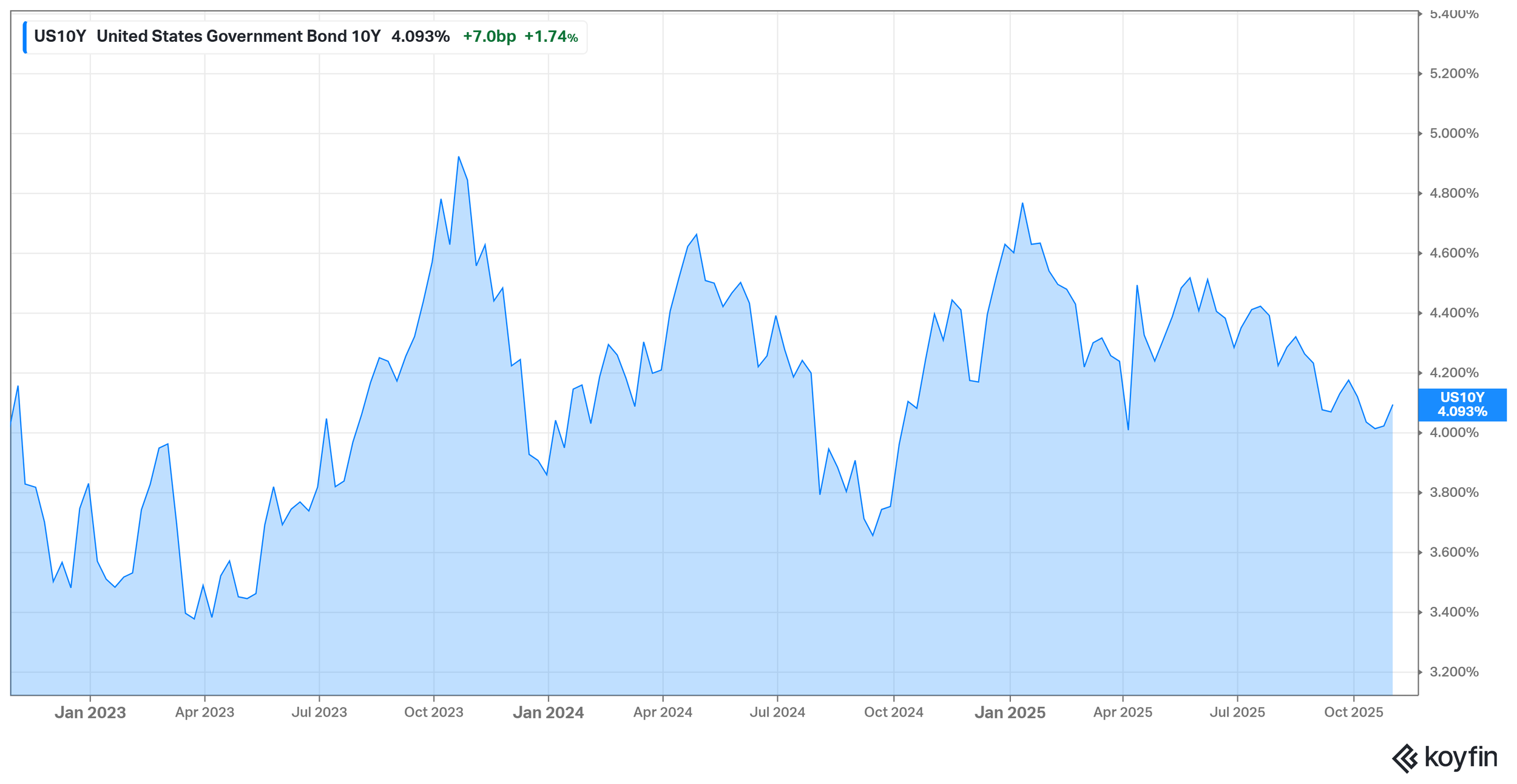Expand the United States Government Bond 10Y legend details
The width and height of the screenshot is (1517, 784).
(240, 36)
